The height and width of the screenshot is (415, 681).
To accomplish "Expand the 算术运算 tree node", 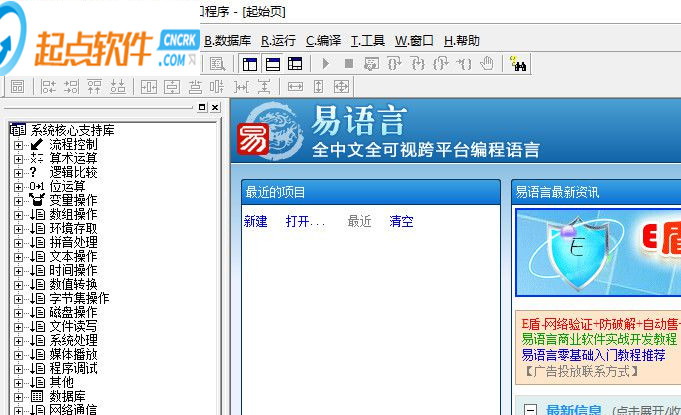I will [18, 159].
